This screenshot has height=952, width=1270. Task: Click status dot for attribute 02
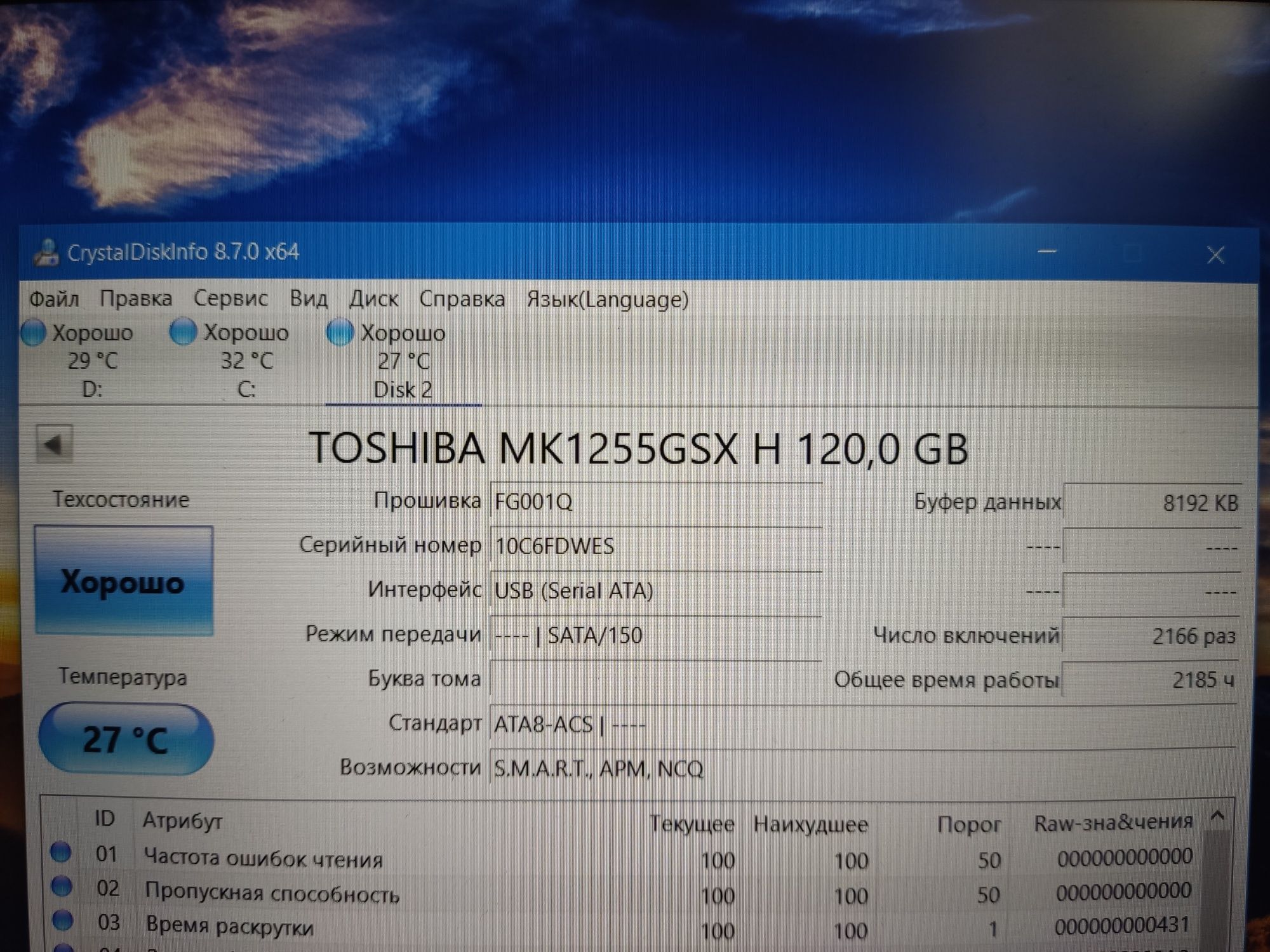(x=62, y=885)
